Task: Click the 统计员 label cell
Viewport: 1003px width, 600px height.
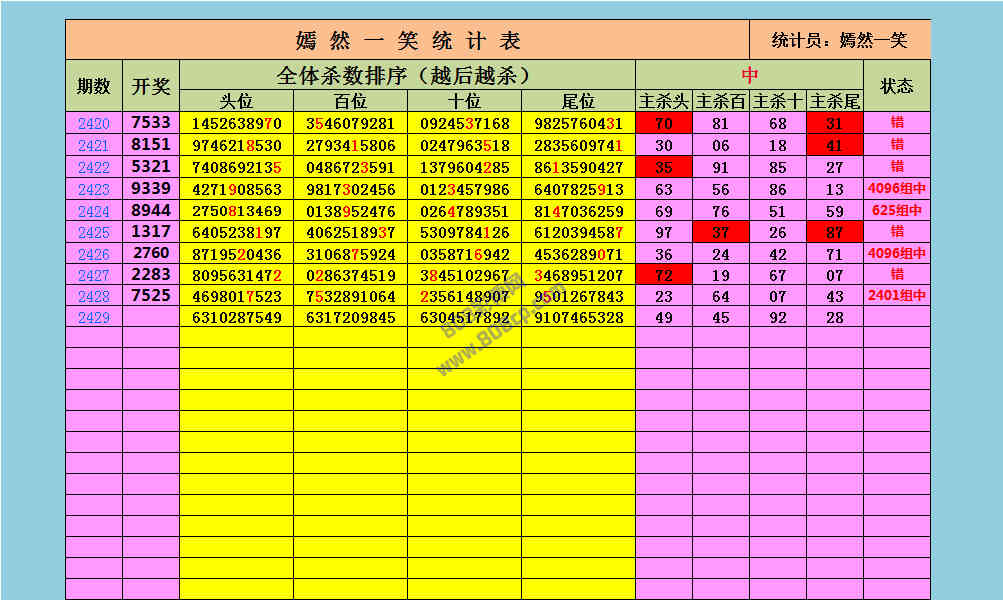Action: pyautogui.click(x=840, y=40)
